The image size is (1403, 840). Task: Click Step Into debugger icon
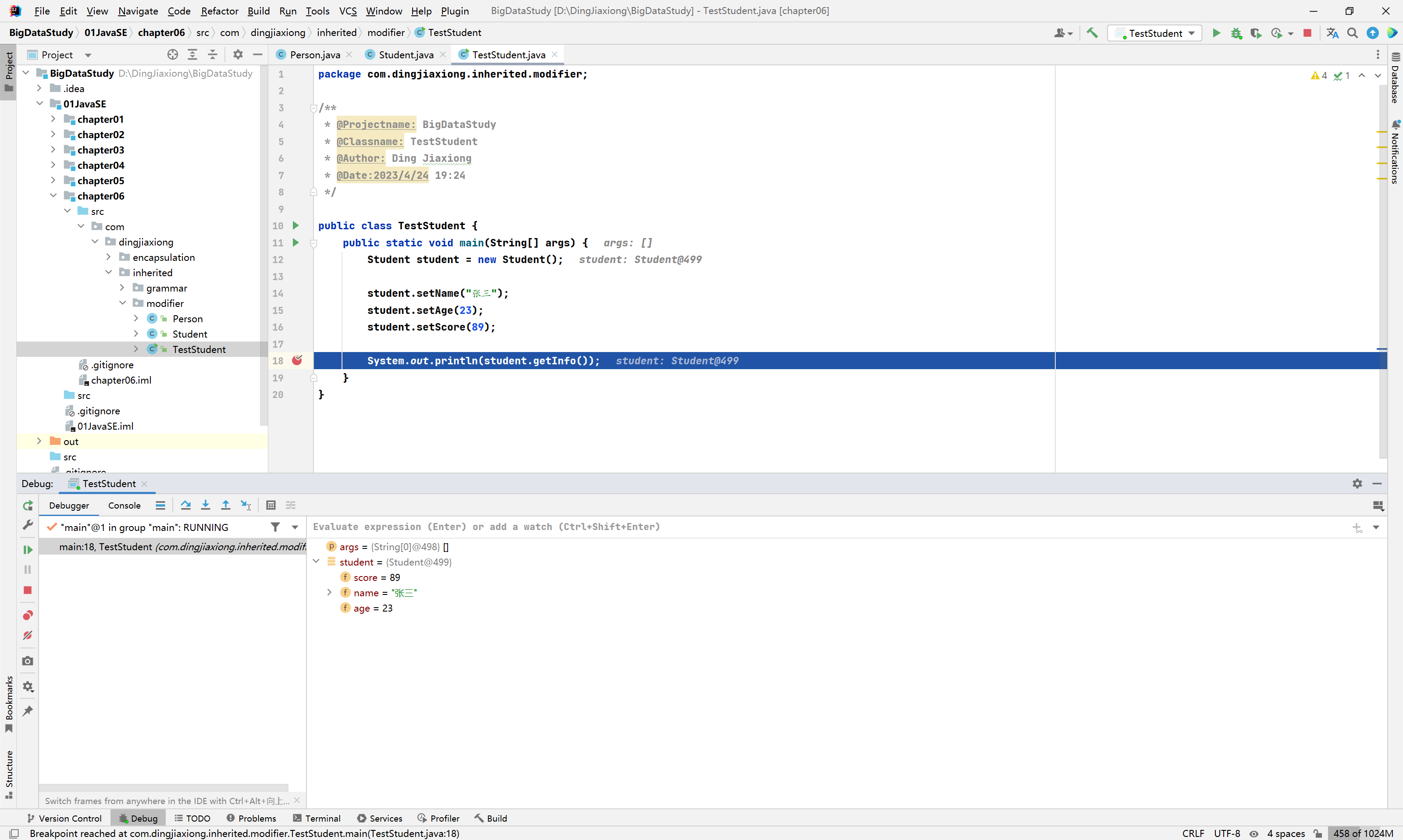[x=206, y=505]
